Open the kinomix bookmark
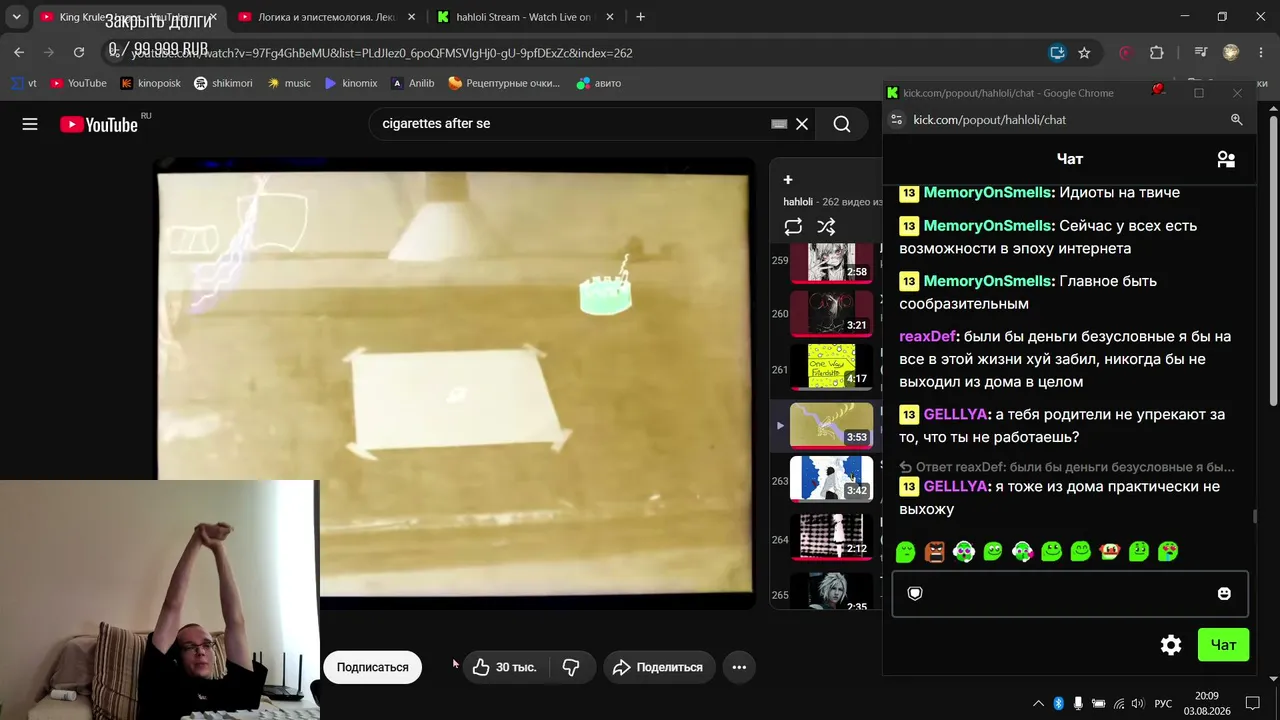The height and width of the screenshot is (720, 1280). click(351, 83)
